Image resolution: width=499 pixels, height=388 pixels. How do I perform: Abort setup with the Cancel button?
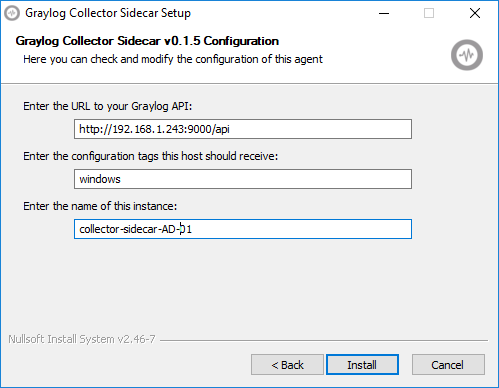(448, 365)
